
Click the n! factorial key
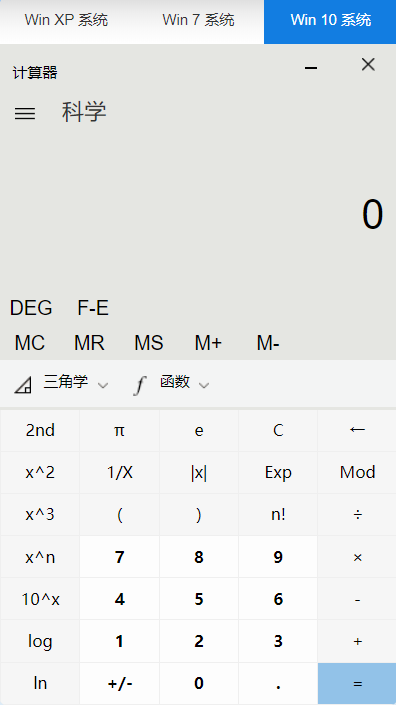(x=278, y=515)
